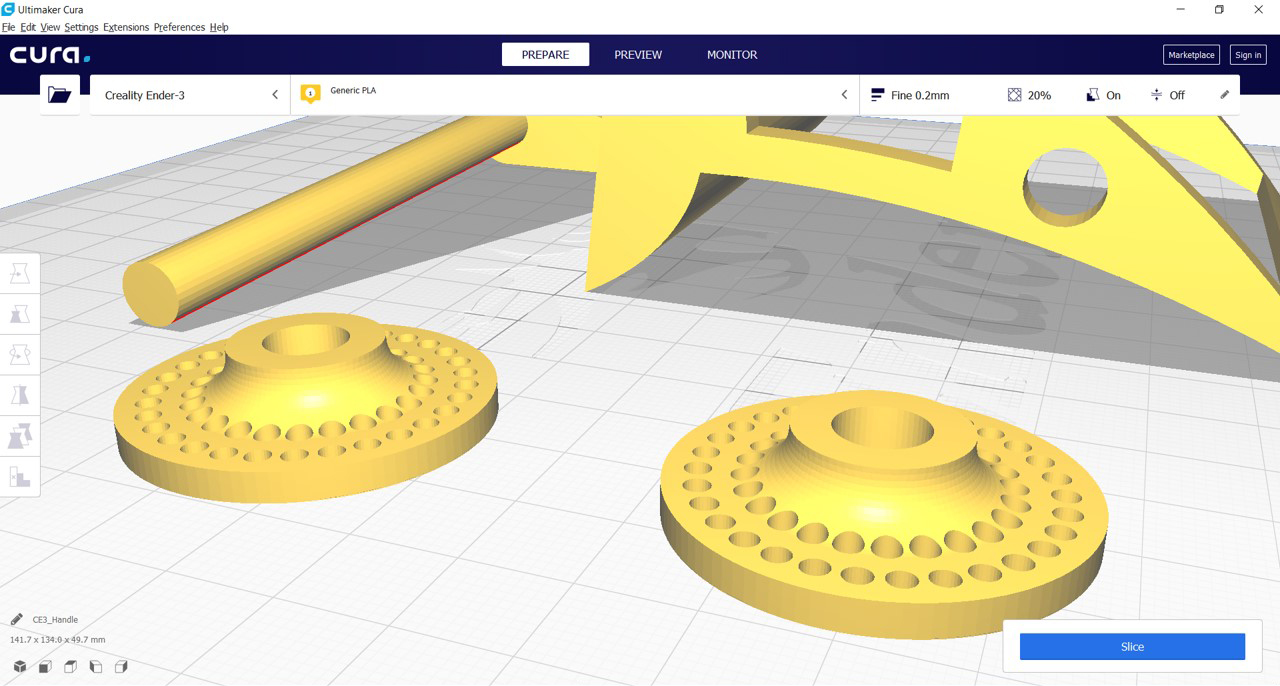Switch to the front view cube icon
The height and width of the screenshot is (686, 1280).
[45, 667]
